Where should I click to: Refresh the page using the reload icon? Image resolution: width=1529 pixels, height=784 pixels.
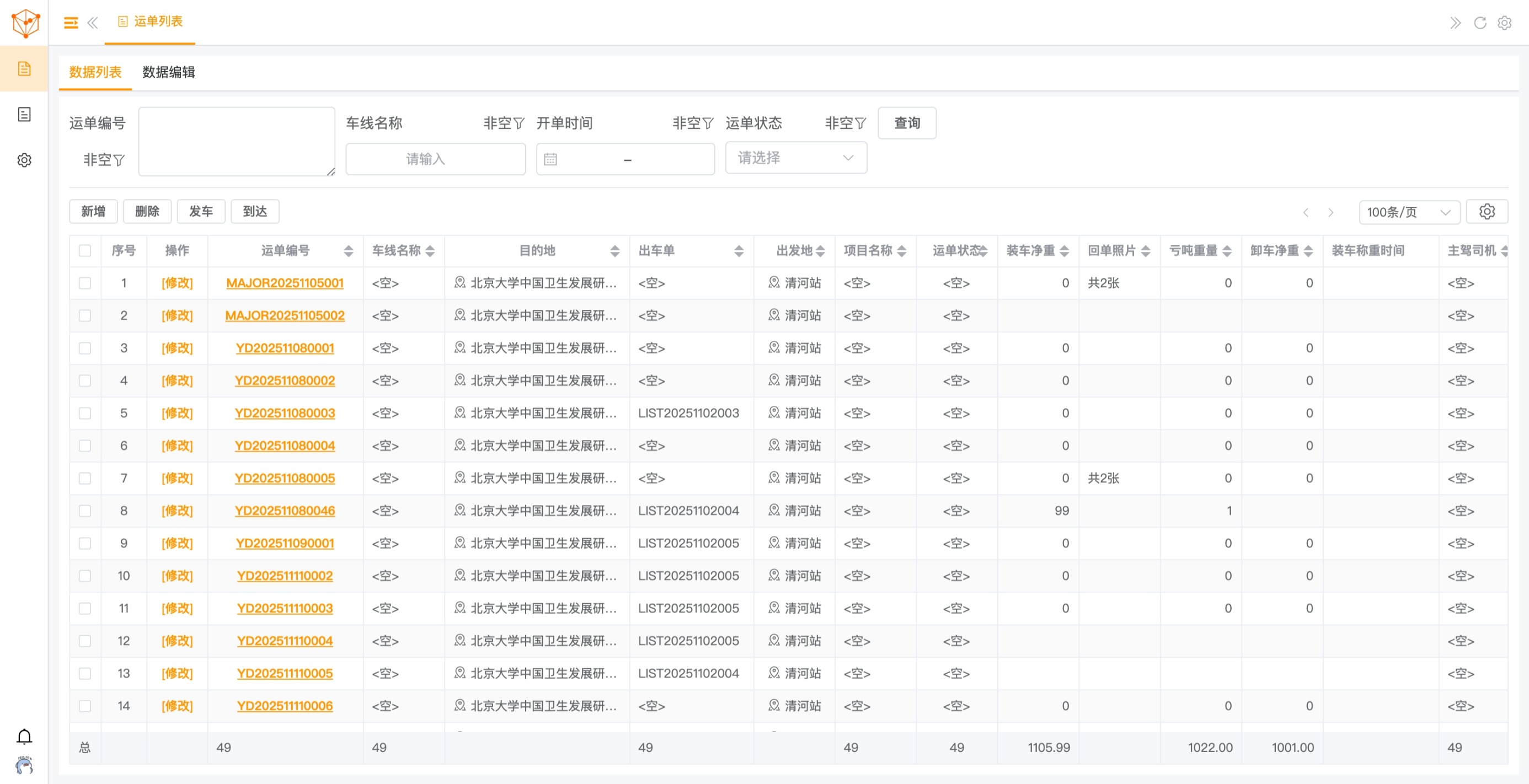pos(1480,23)
